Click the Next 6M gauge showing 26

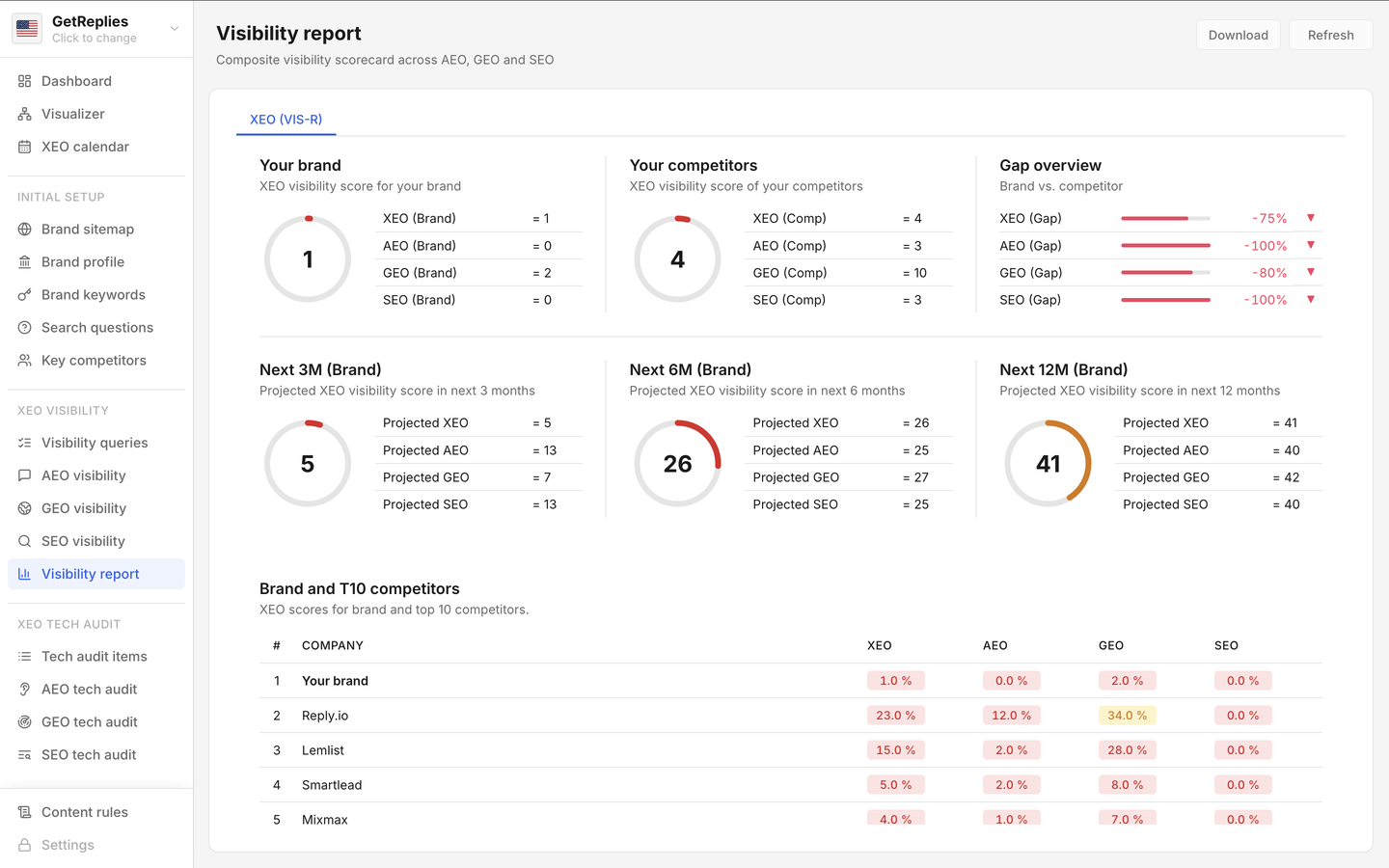pos(678,464)
